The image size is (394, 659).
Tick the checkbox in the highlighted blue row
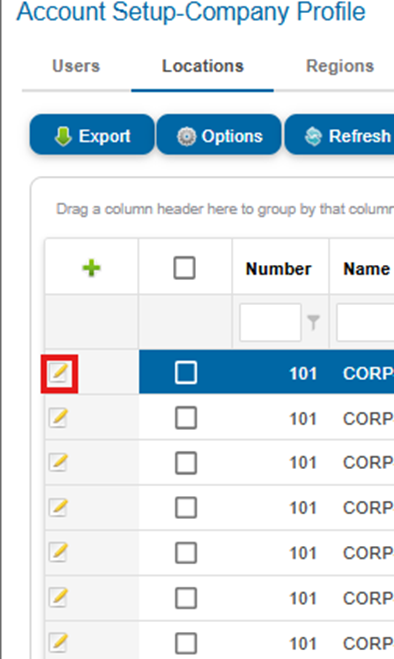pos(185,373)
